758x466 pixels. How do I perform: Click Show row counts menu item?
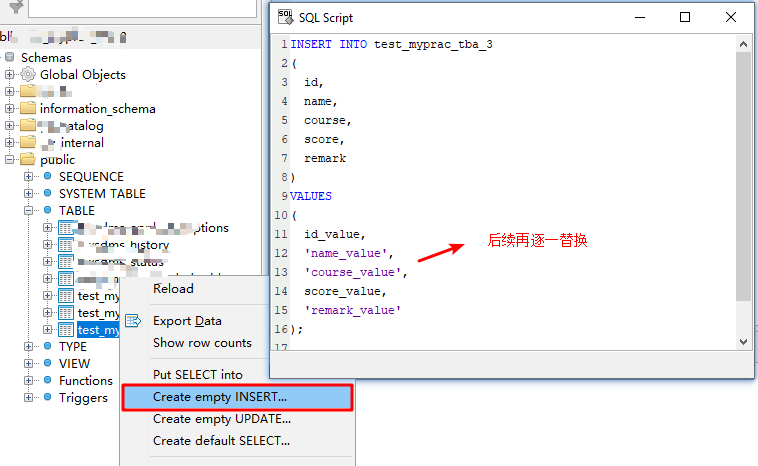point(202,343)
